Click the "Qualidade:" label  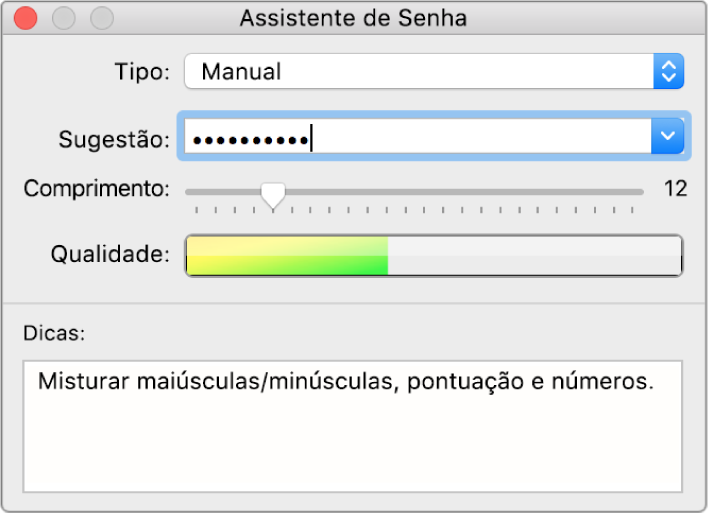pos(111,255)
